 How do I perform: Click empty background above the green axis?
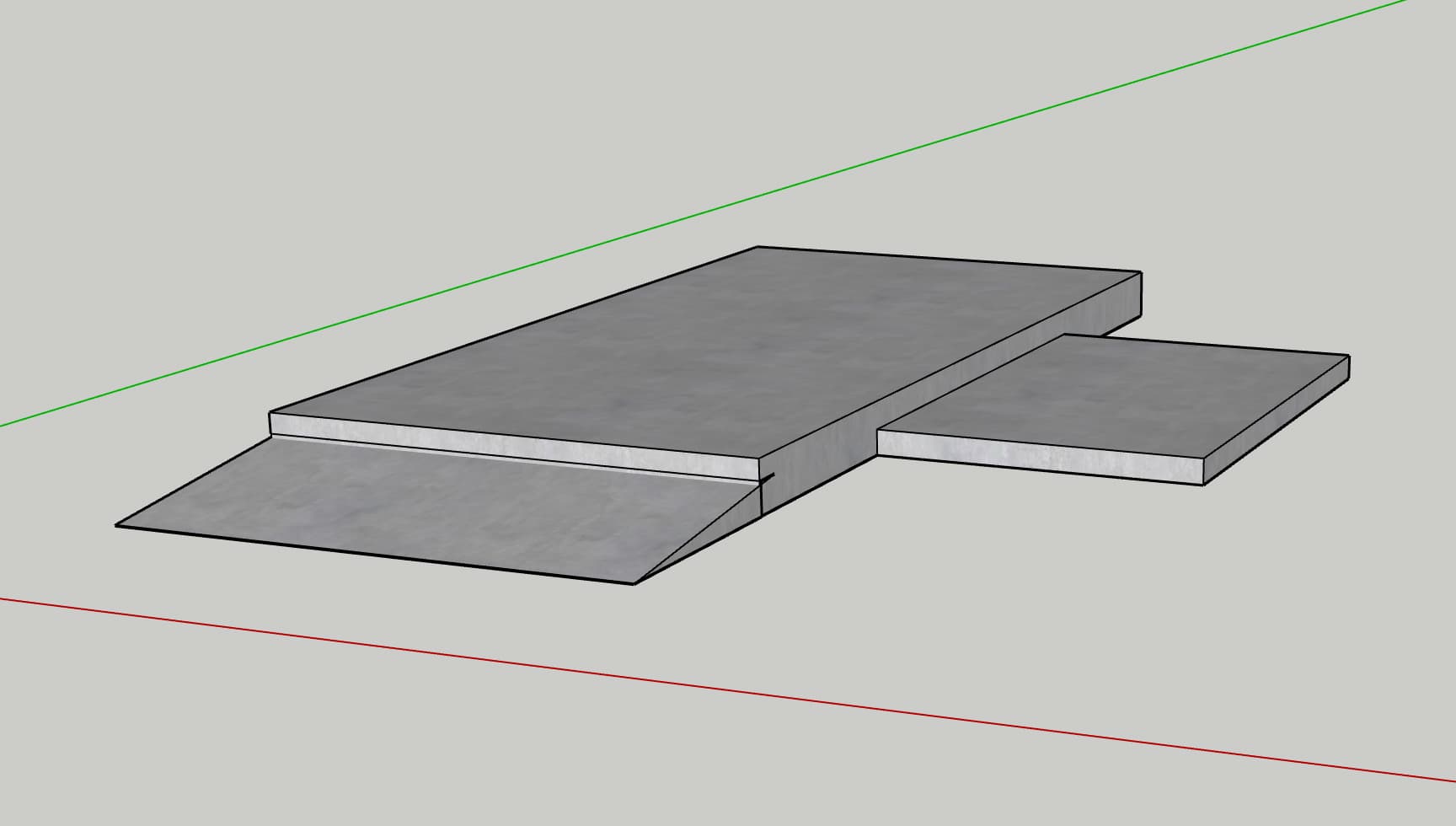(421, 126)
